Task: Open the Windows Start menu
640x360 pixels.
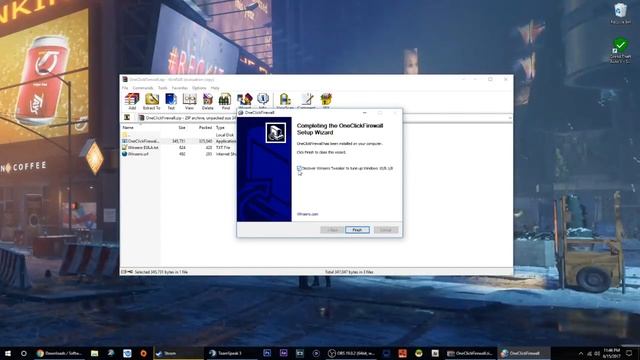Action: click(7, 353)
